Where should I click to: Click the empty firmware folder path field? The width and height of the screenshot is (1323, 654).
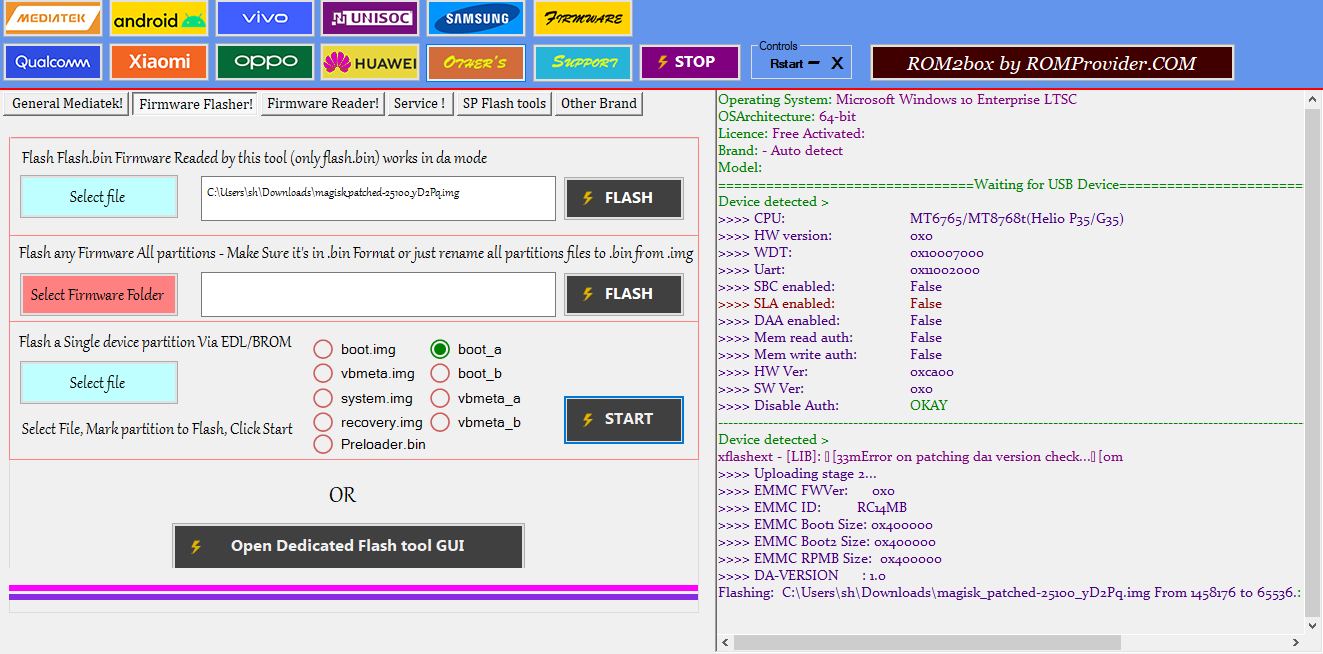pyautogui.click(x=378, y=294)
